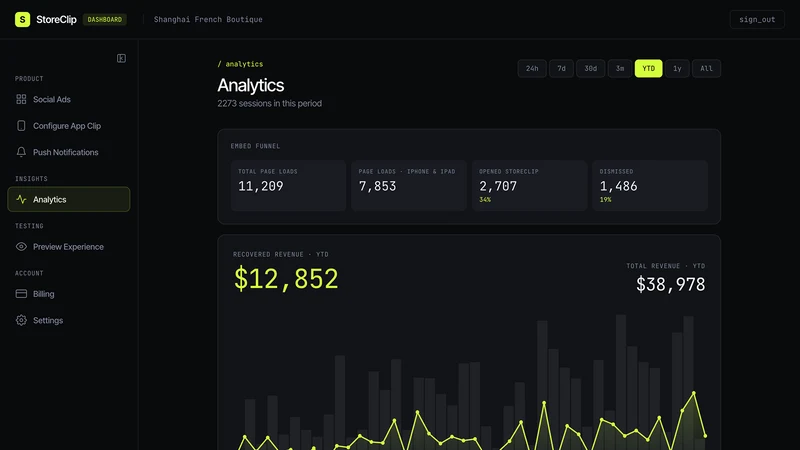The image size is (800, 450).
Task: Click the Opened StoreClip 2,707 card
Action: coord(529,186)
